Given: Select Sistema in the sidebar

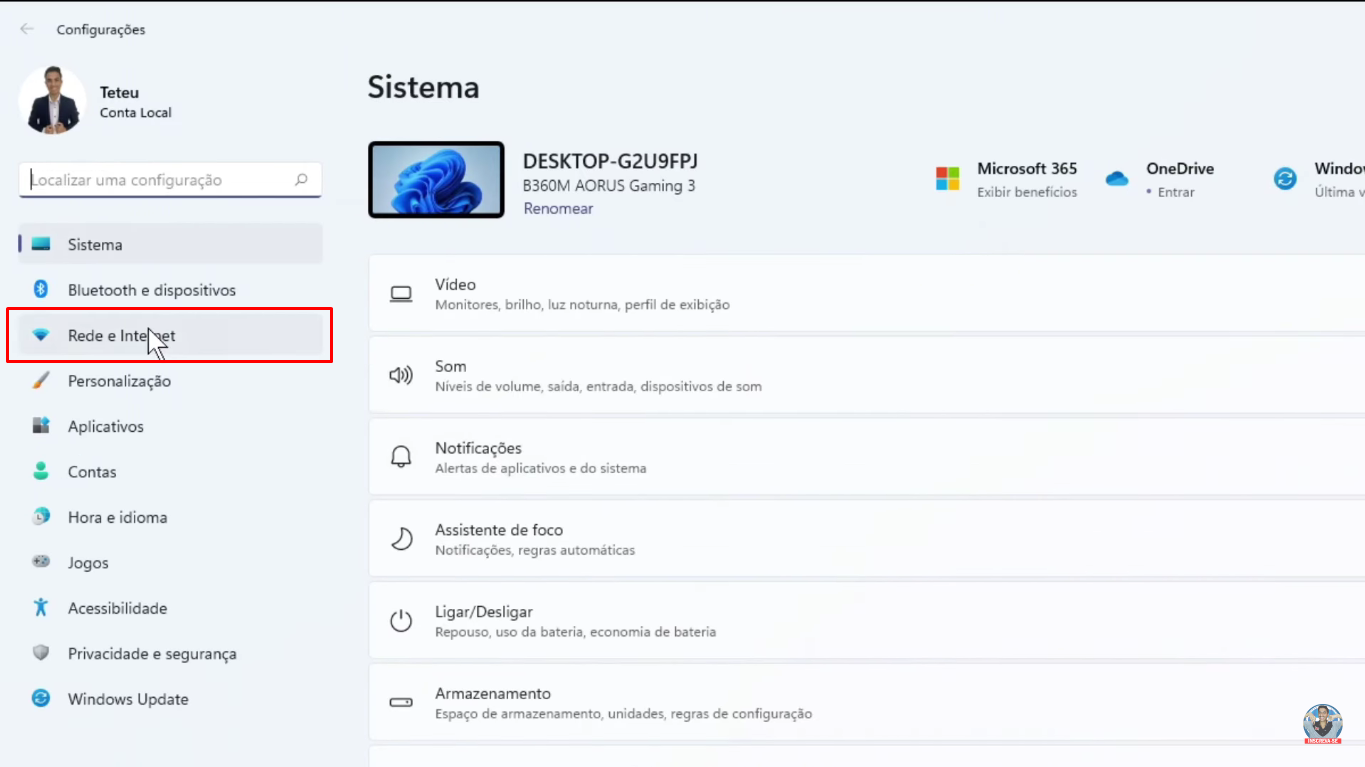Looking at the screenshot, I should pos(95,245).
